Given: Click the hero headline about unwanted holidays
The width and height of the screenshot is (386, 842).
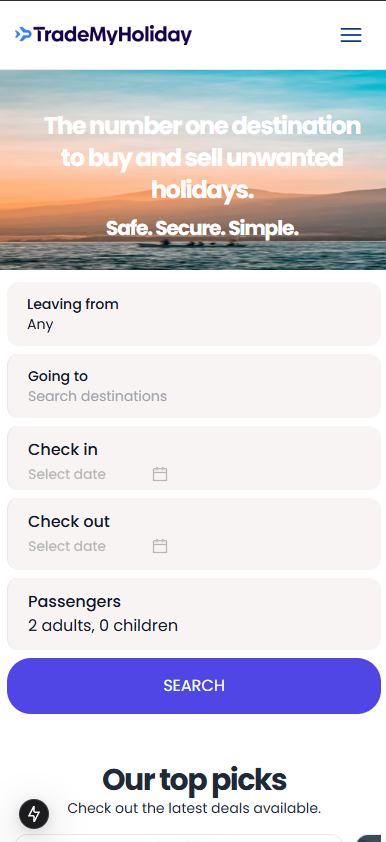Looking at the screenshot, I should pos(202,158).
